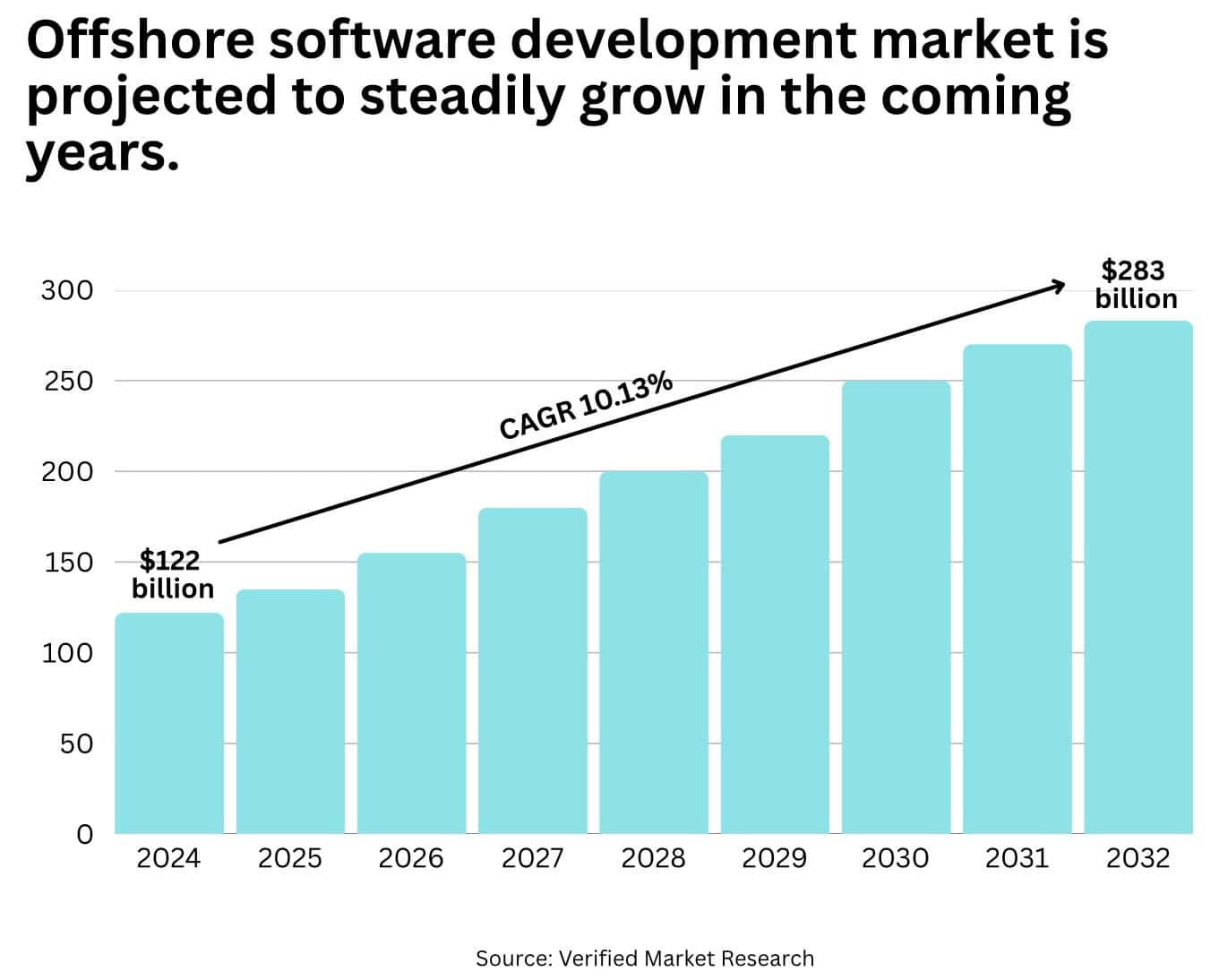Click the y-axis label 0
This screenshot has height=980, width=1219.
coord(84,834)
